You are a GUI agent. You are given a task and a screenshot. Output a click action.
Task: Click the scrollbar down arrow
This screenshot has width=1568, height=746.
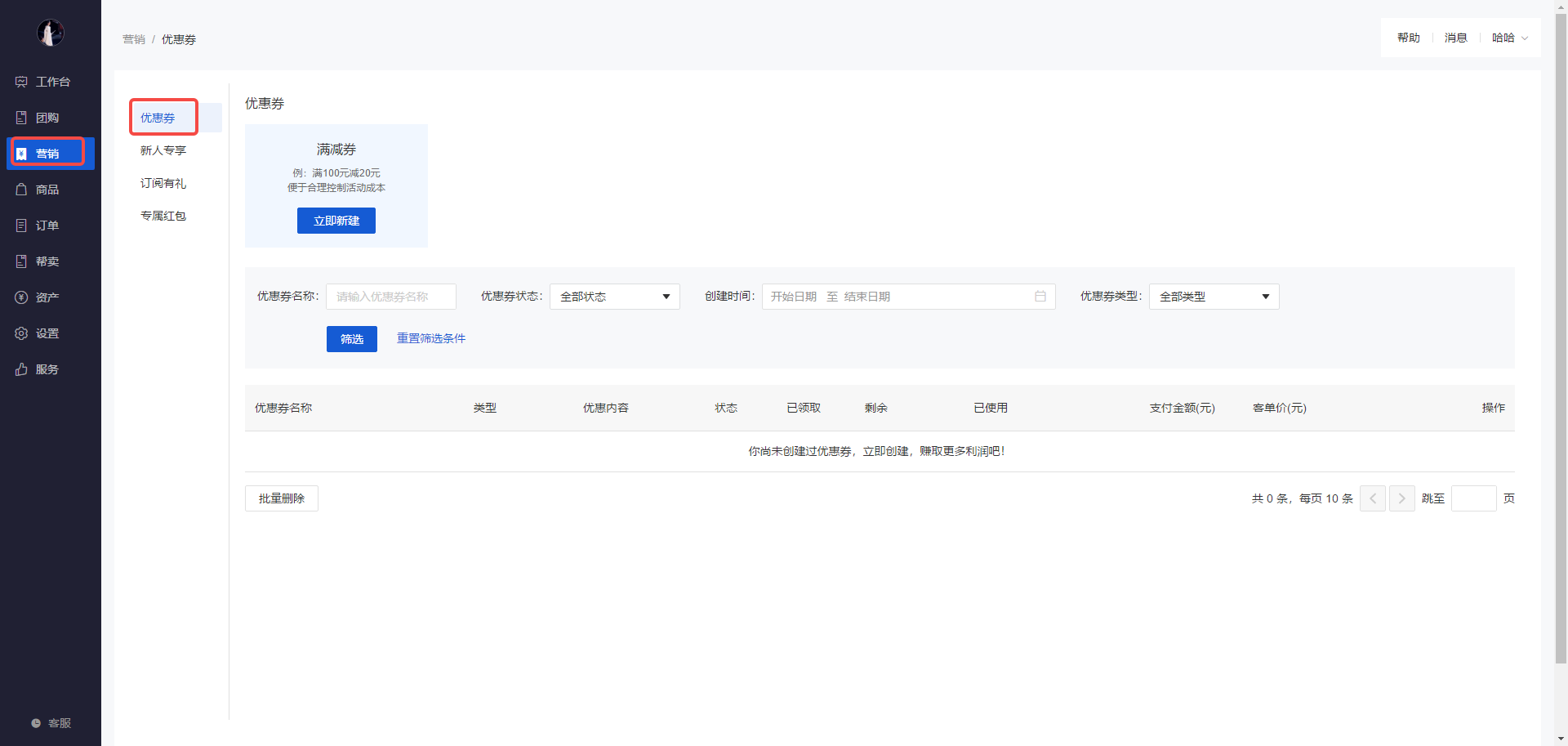click(1561, 739)
